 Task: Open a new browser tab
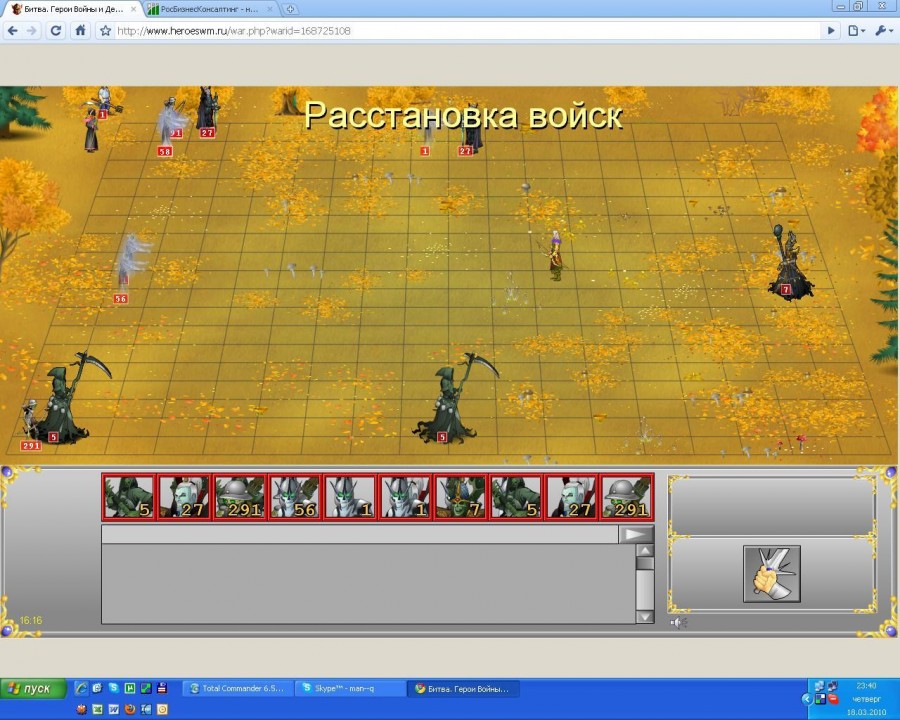[x=290, y=9]
